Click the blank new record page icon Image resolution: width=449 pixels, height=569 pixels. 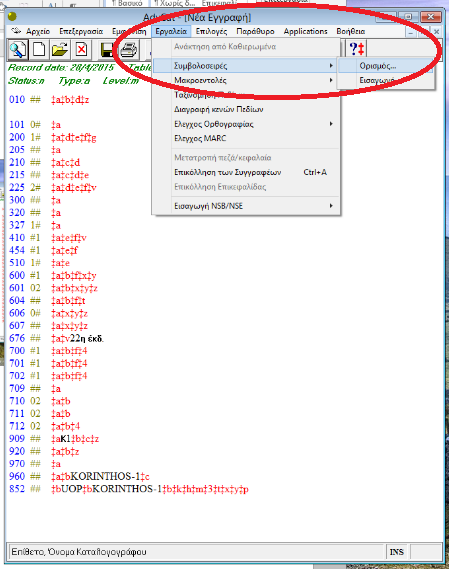click(39, 49)
